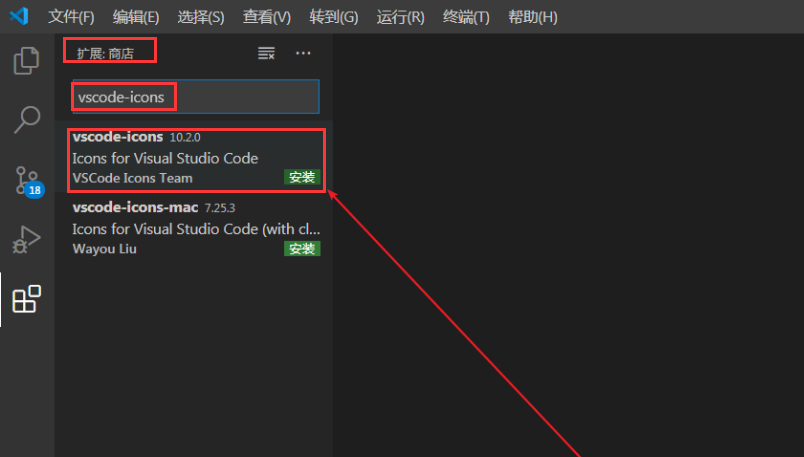Select the Extensions activity bar icon
Screen dimensions: 804x457
tap(26, 299)
